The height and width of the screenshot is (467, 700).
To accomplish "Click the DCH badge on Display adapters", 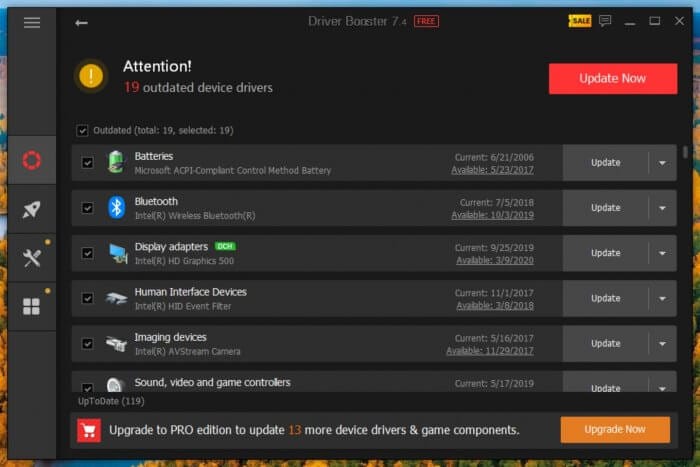I will [x=225, y=246].
